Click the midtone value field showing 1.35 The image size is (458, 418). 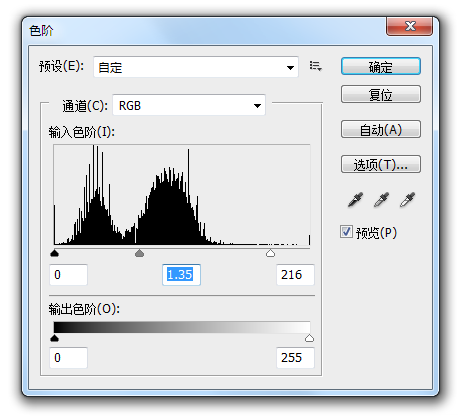[x=181, y=275]
